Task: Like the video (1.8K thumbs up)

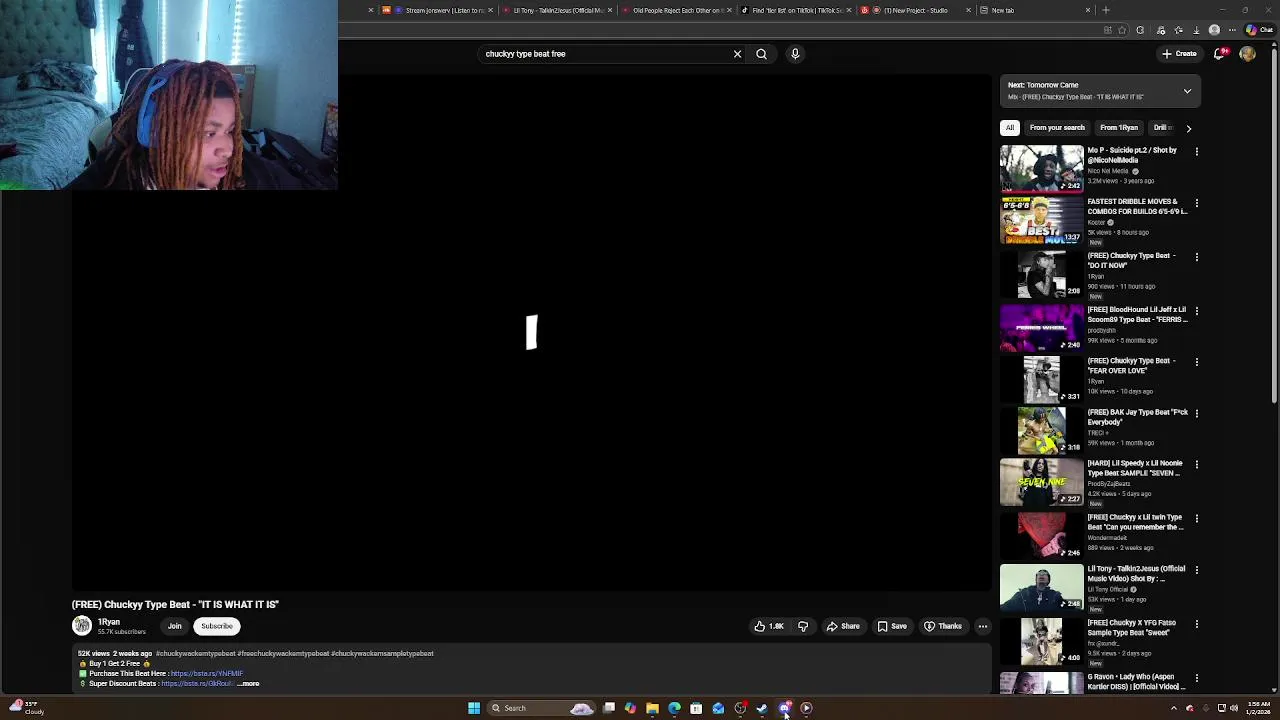Action: pyautogui.click(x=769, y=626)
